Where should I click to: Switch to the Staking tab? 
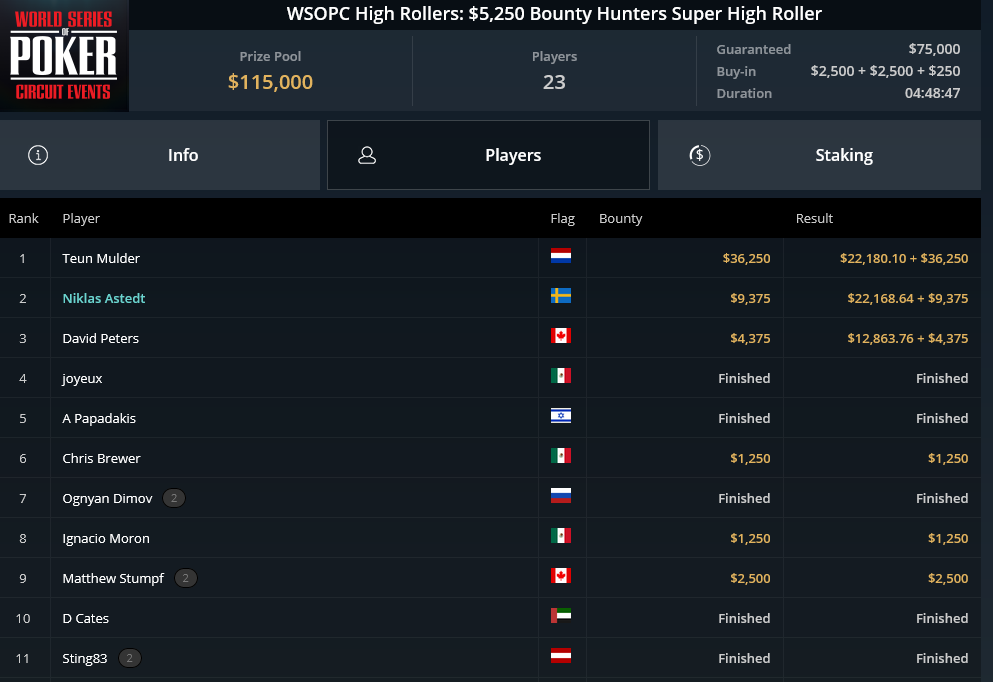tap(819, 155)
